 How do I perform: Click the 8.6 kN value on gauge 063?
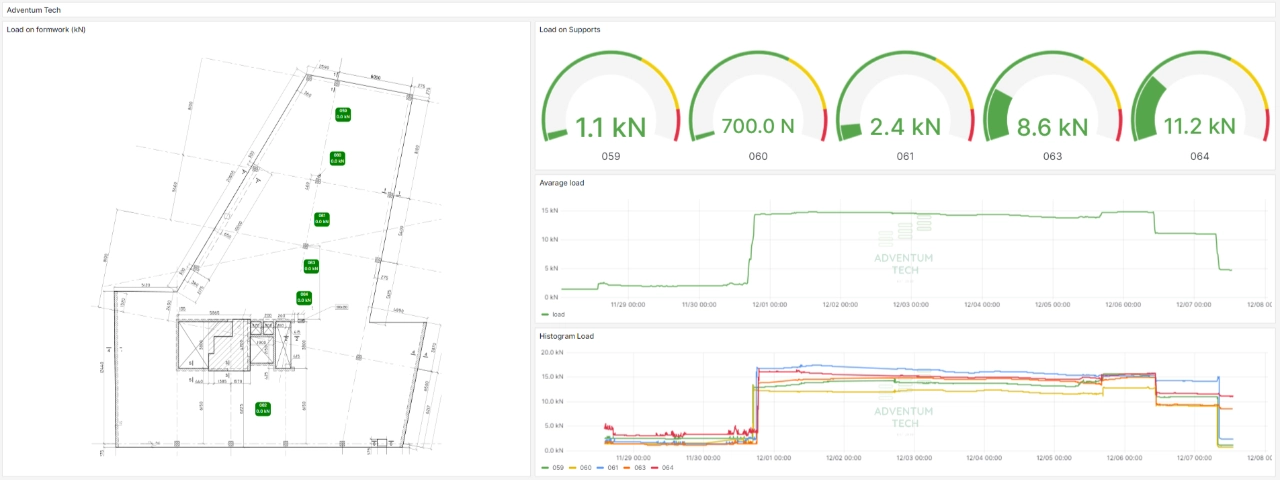(1052, 128)
